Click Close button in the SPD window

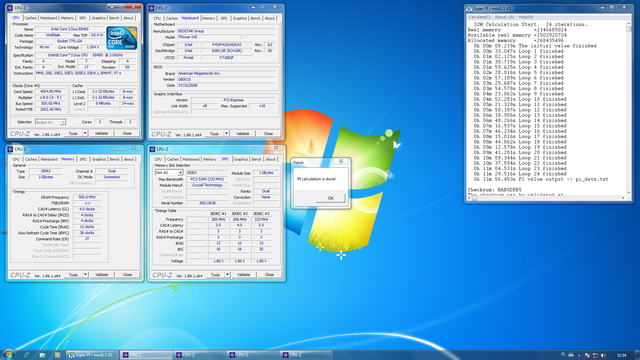click(x=269, y=275)
